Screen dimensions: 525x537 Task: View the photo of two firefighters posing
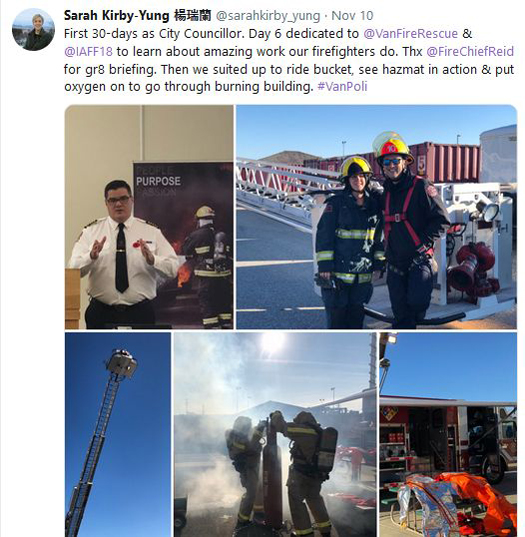[376, 217]
